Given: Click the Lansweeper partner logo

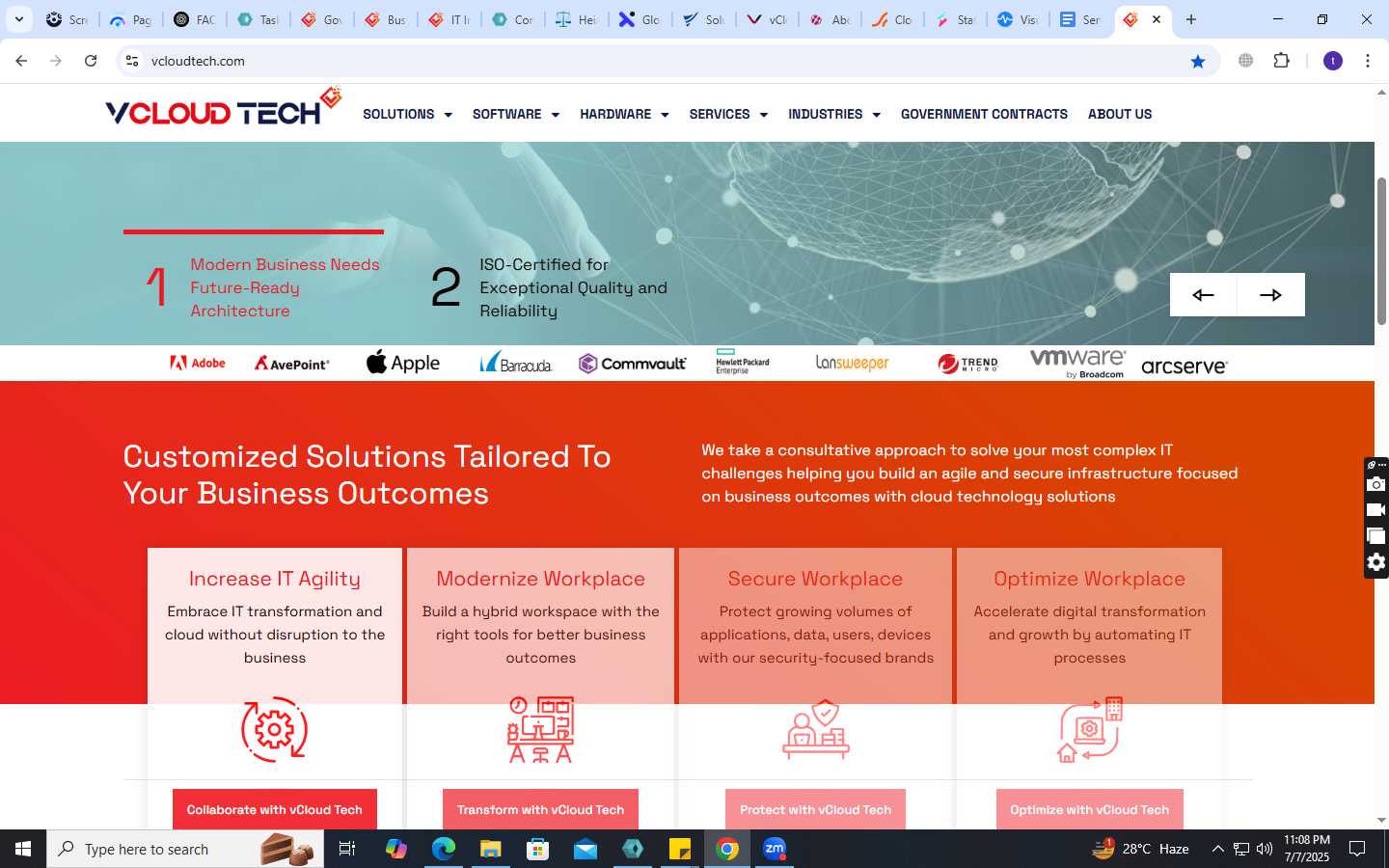Looking at the screenshot, I should [x=852, y=363].
